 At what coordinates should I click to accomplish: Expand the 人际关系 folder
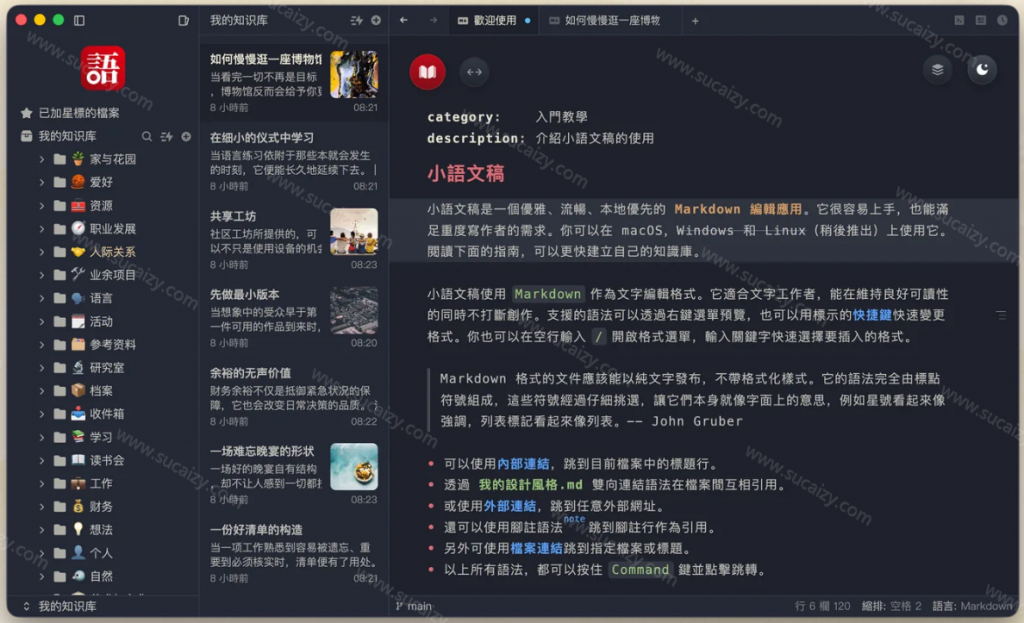pos(42,252)
